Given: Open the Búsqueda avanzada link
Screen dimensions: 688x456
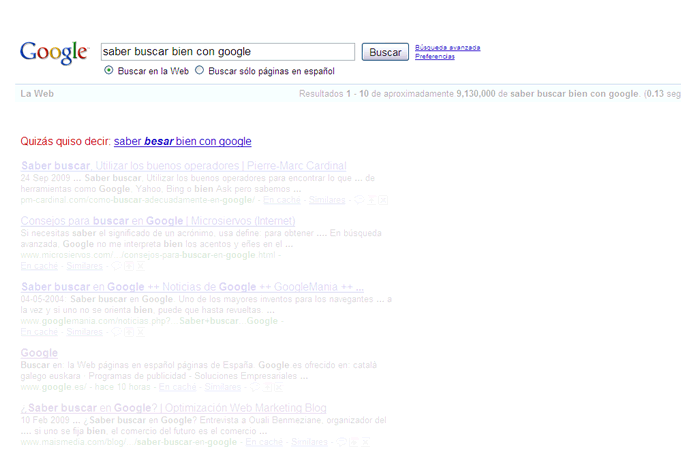Looking at the screenshot, I should coord(448,47).
